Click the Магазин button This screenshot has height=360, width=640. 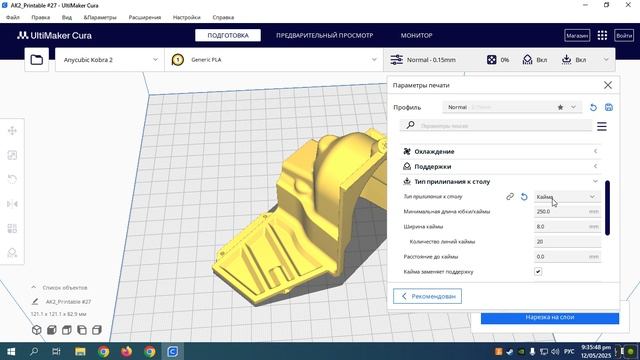pyautogui.click(x=577, y=36)
